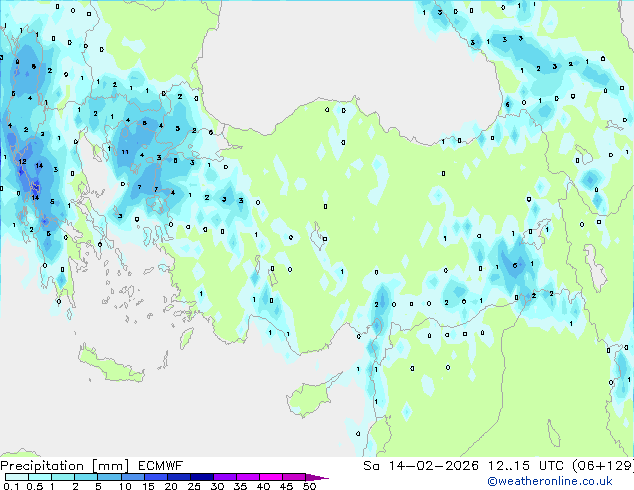
Task: Select the 2–5 mm legend color swatch
Action: pos(86,477)
